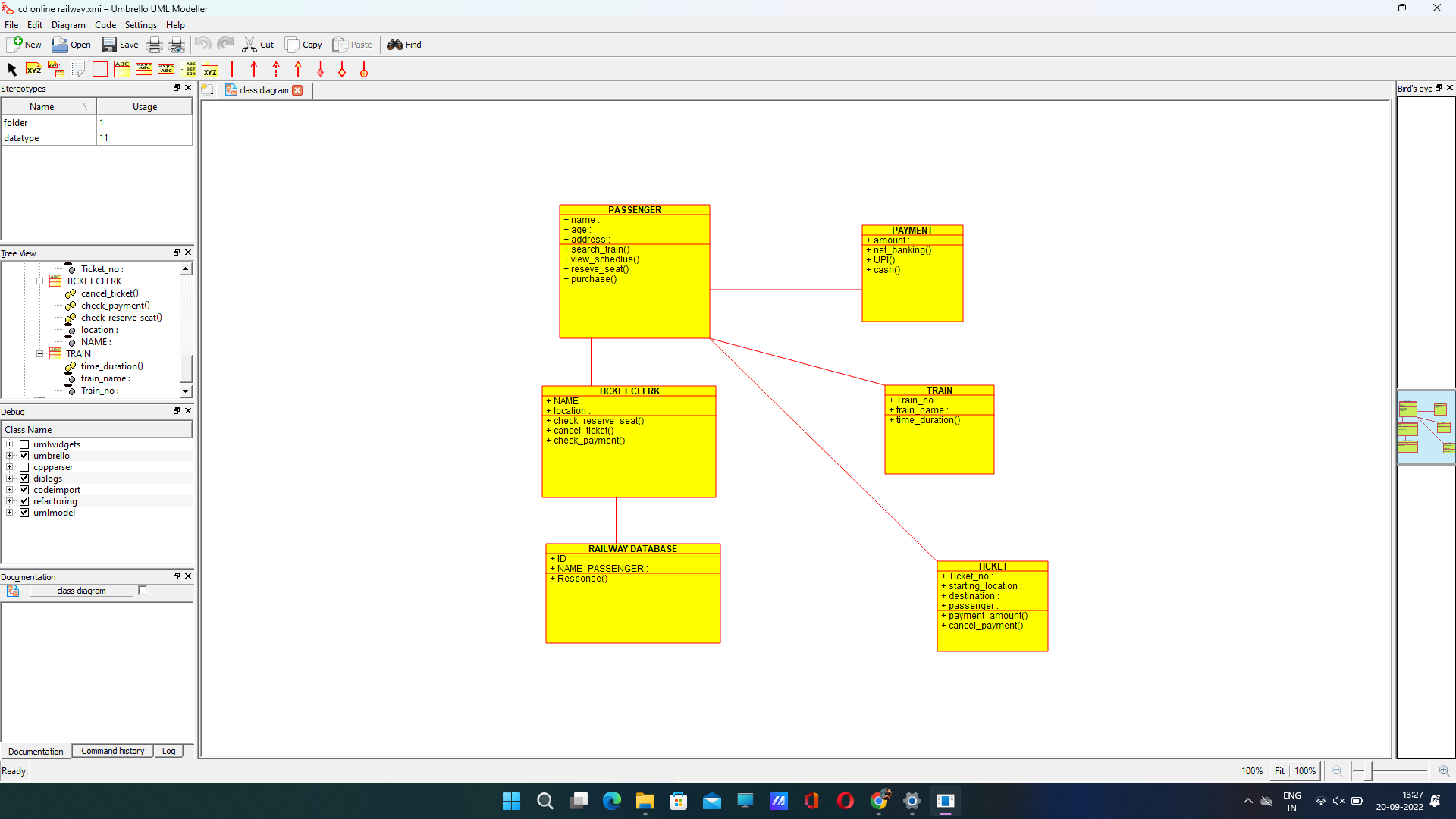
Task: Open the Diagram menu
Action: [x=68, y=25]
